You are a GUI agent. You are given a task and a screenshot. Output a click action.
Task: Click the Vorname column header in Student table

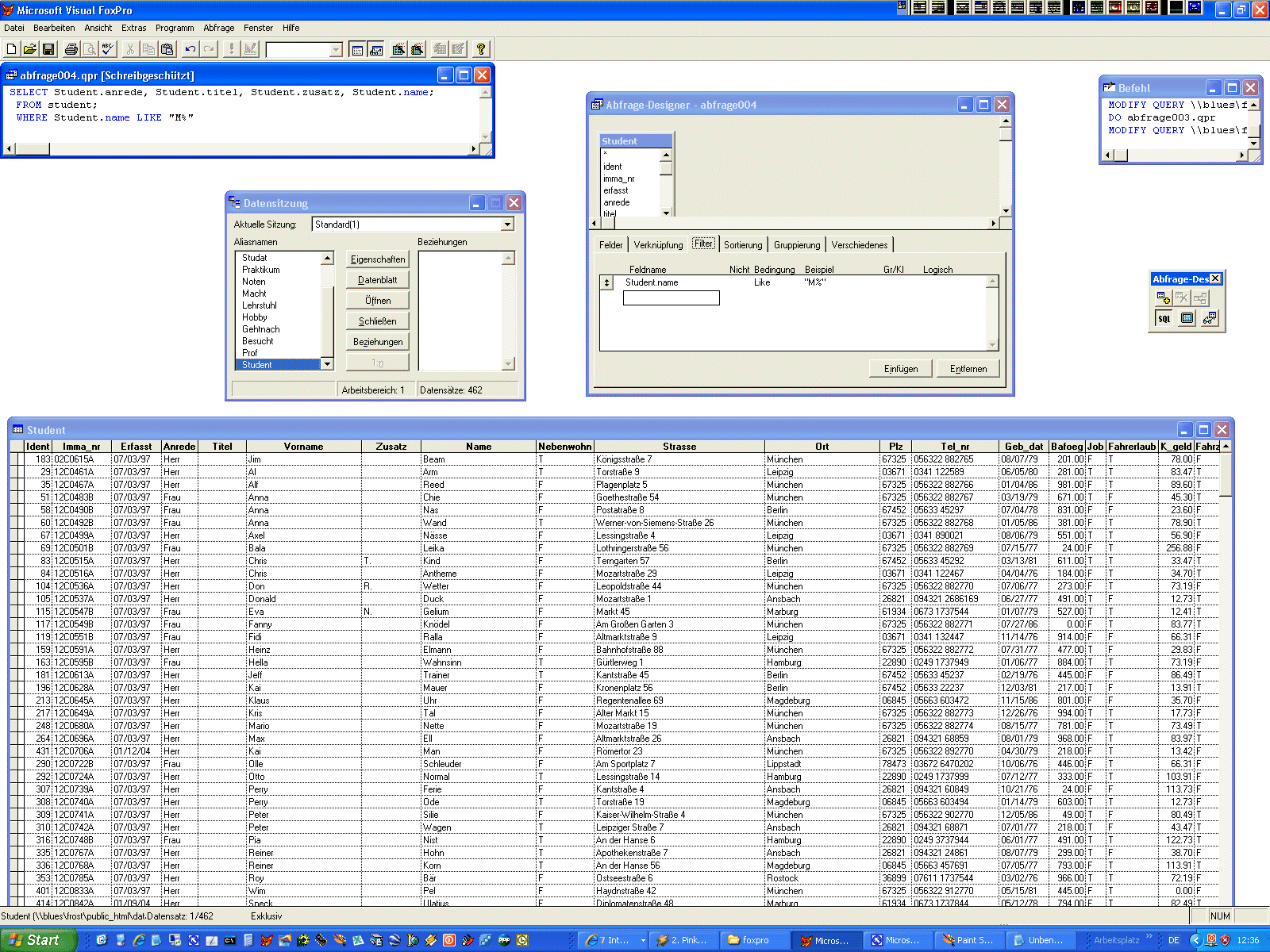coord(303,447)
